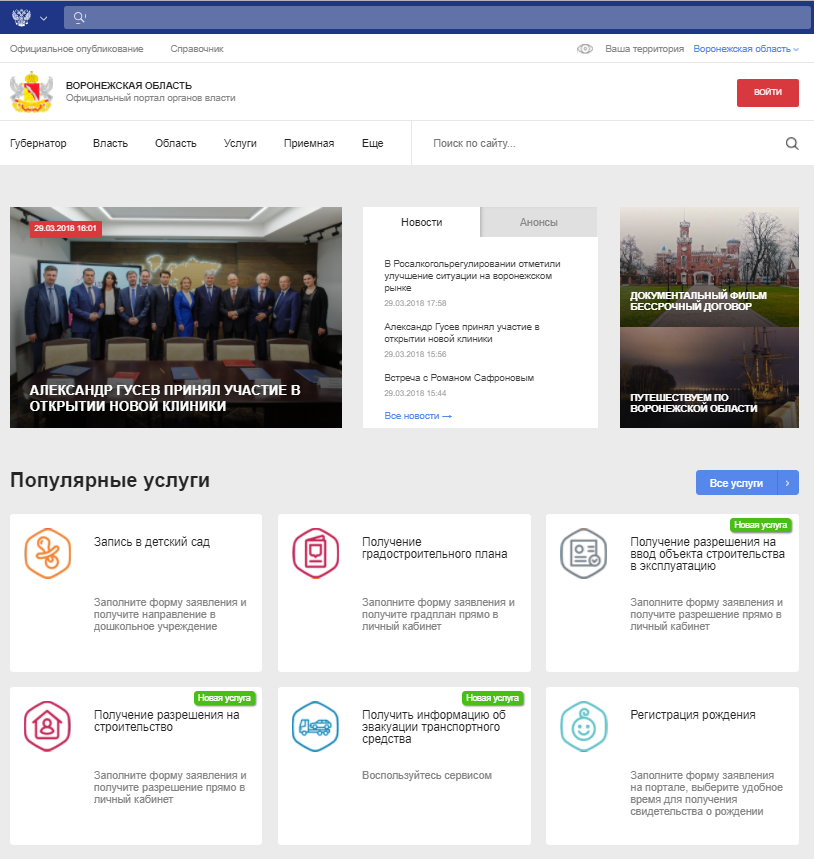The width and height of the screenshot is (814, 859).
Task: Switch to the Анонсы tab
Action: (538, 222)
